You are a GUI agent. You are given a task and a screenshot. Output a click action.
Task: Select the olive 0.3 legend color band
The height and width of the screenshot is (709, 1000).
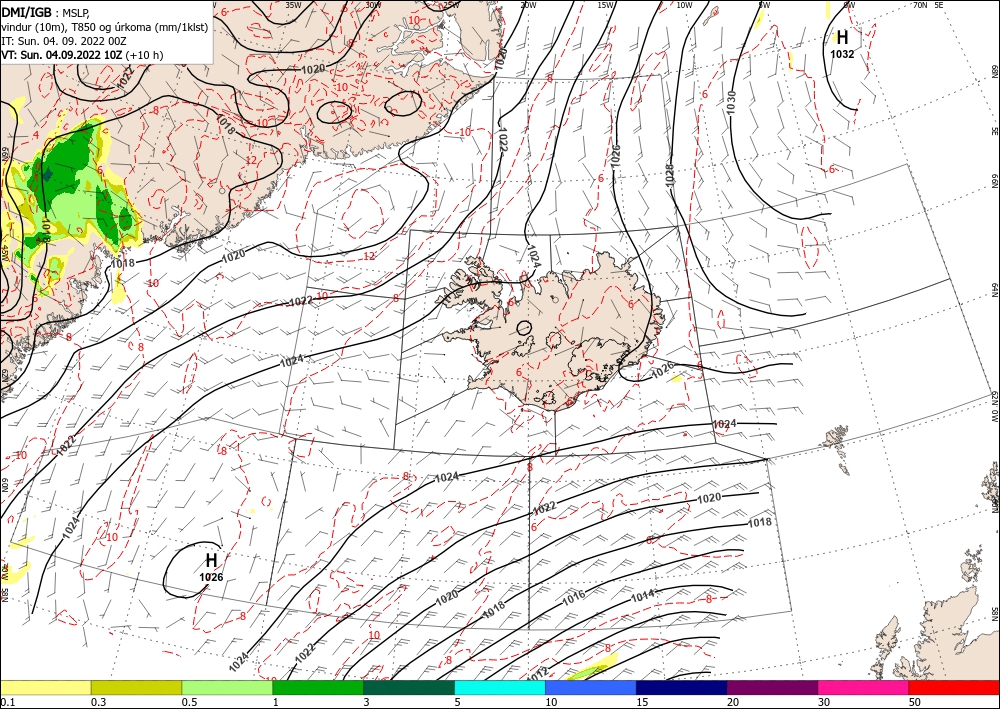coord(136,687)
